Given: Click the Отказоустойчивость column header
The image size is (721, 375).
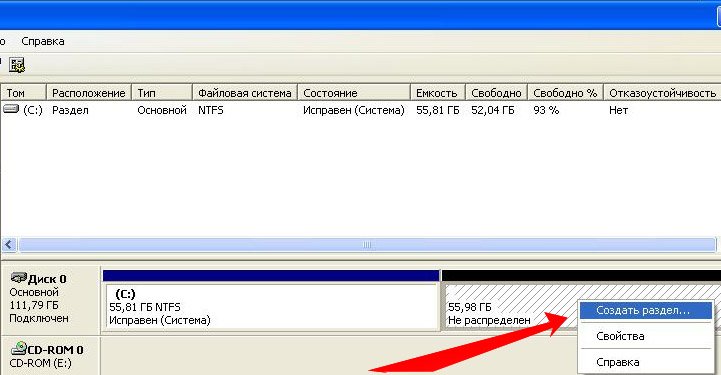Looking at the screenshot, I should tap(662, 93).
